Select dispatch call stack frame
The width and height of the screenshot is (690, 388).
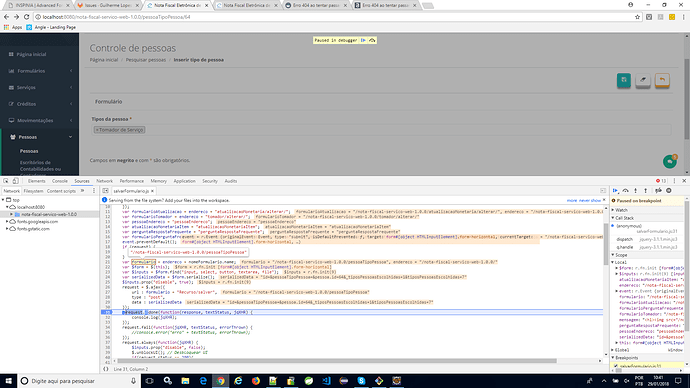pos(648,239)
